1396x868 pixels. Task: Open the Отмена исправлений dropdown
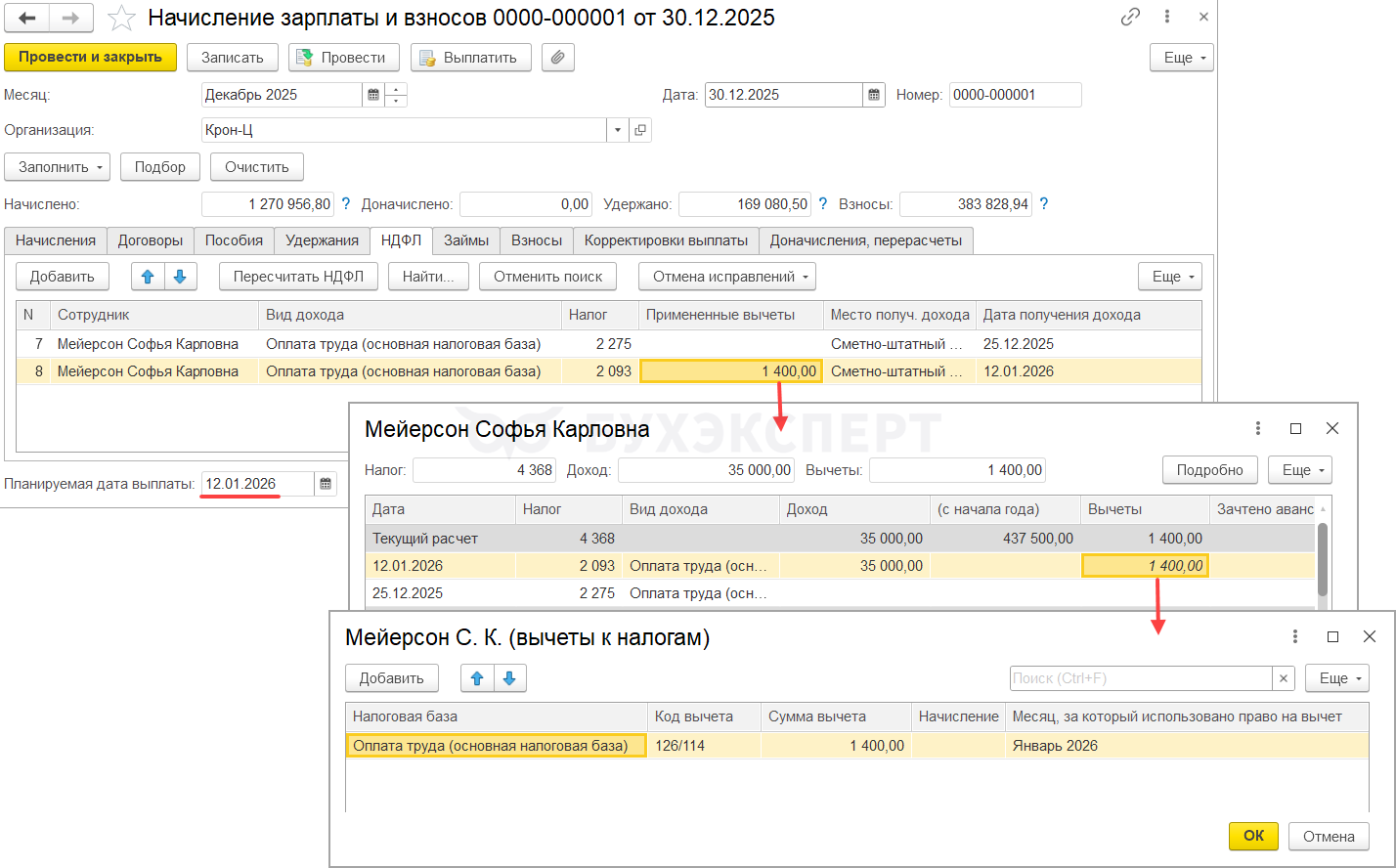pos(726,277)
